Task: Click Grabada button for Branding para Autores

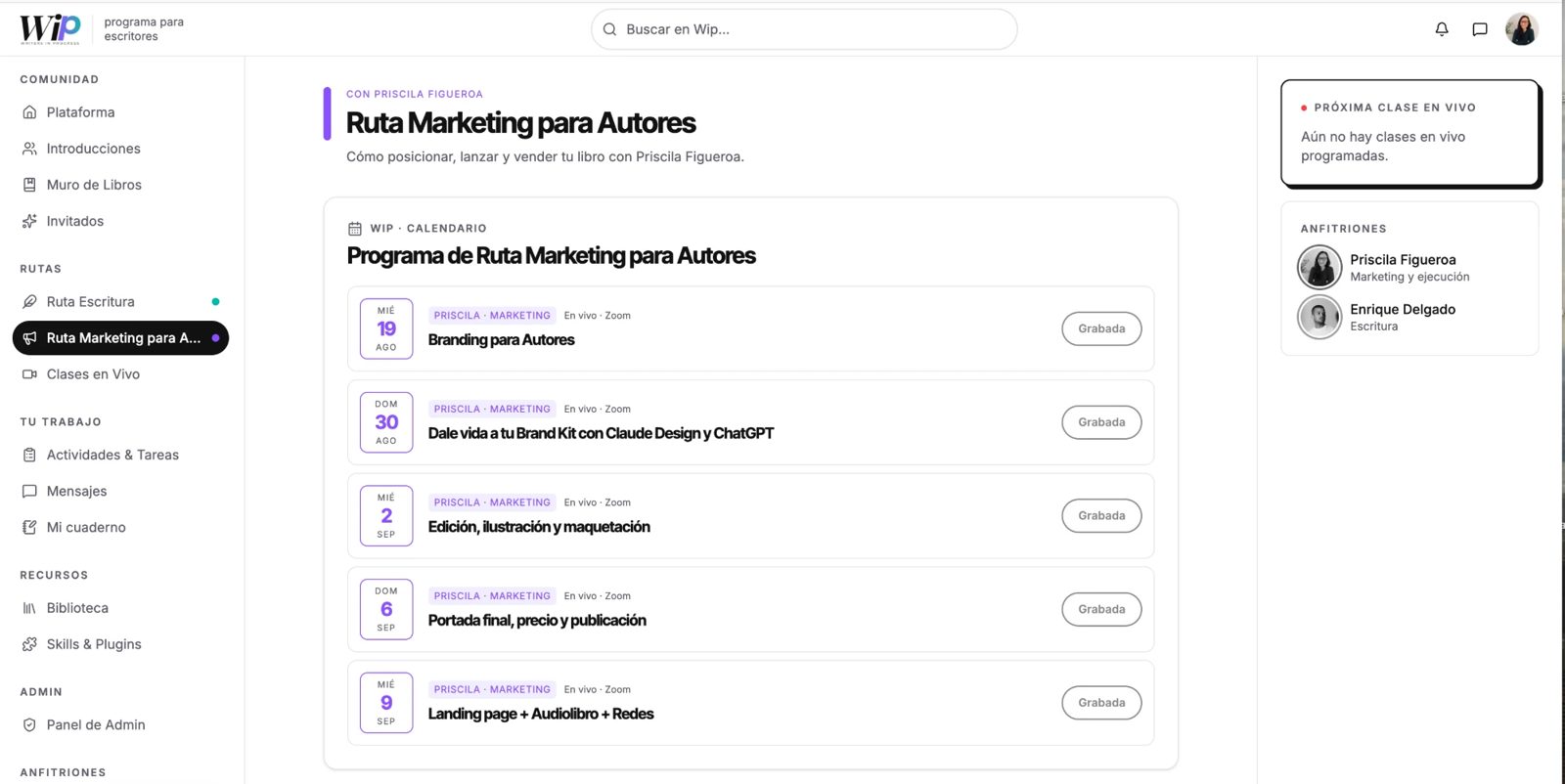Action: pyautogui.click(x=1101, y=328)
